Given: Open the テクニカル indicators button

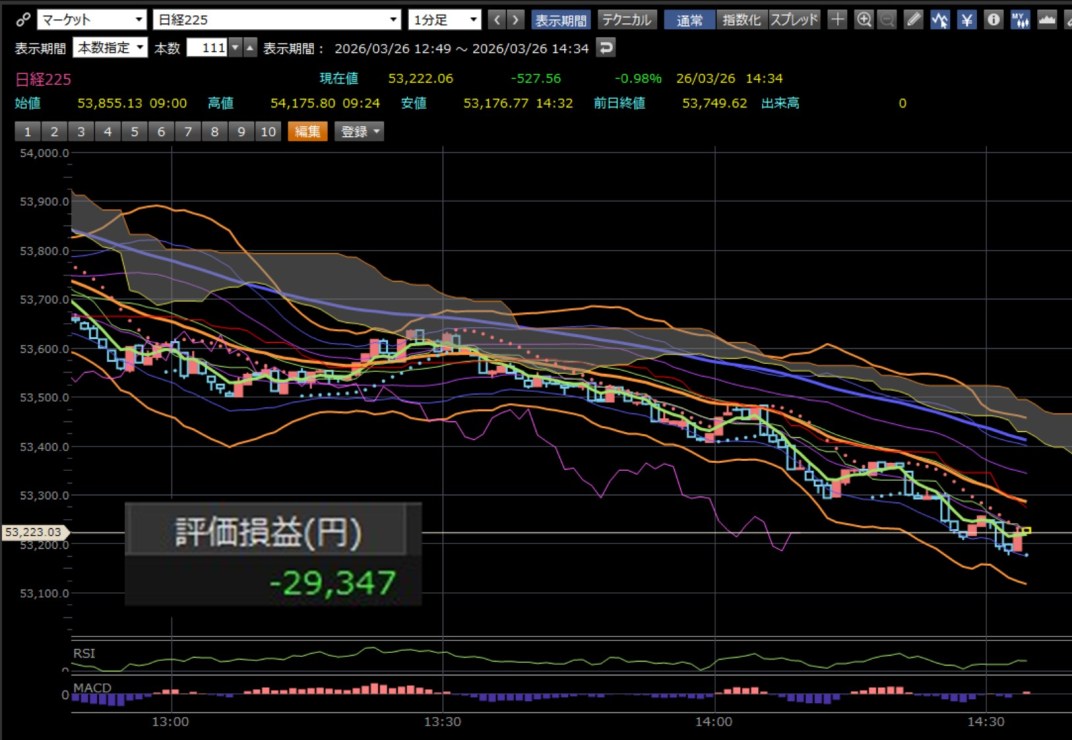Looking at the screenshot, I should coord(627,20).
